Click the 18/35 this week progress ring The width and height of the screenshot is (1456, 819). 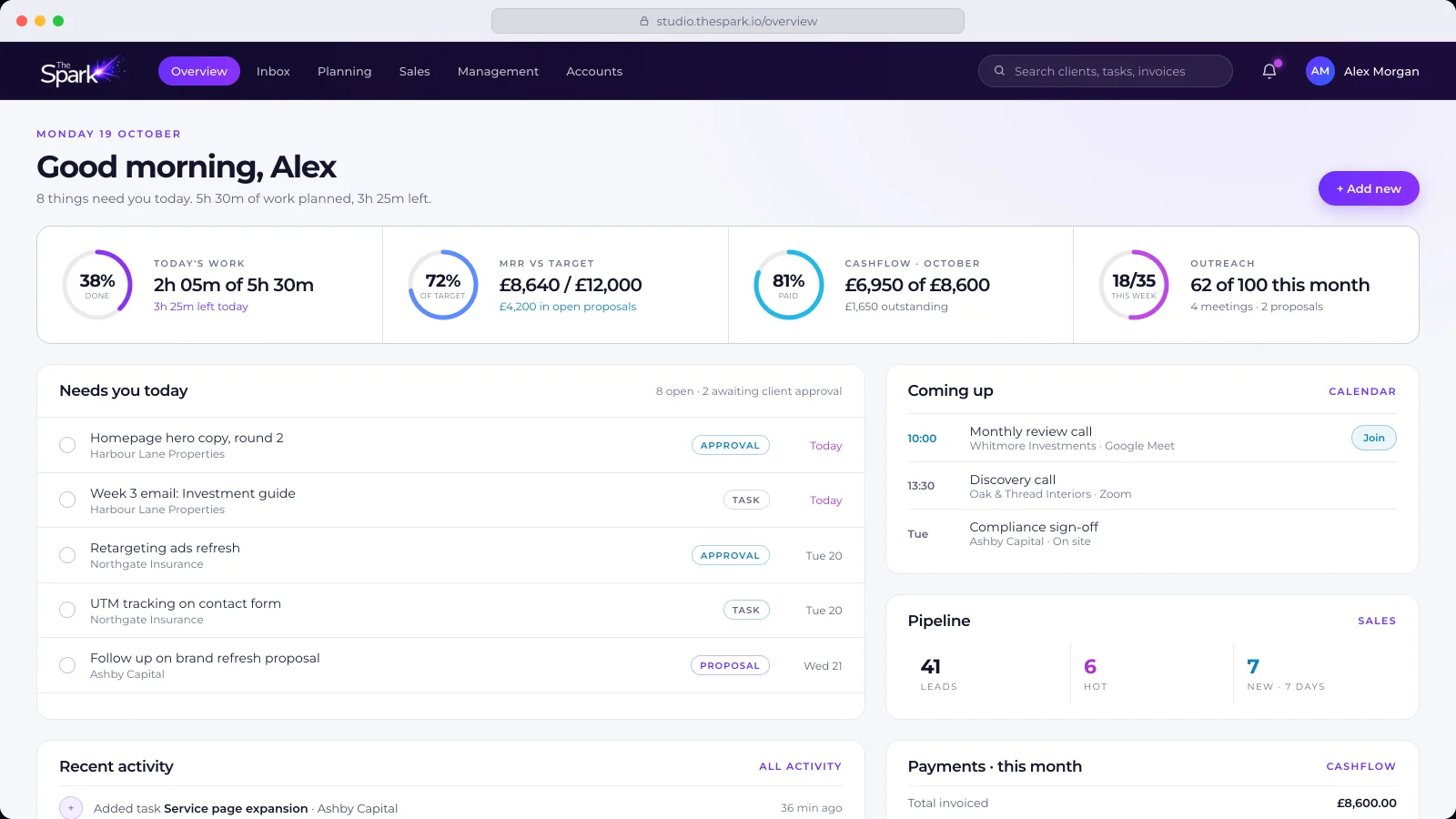pos(1134,285)
